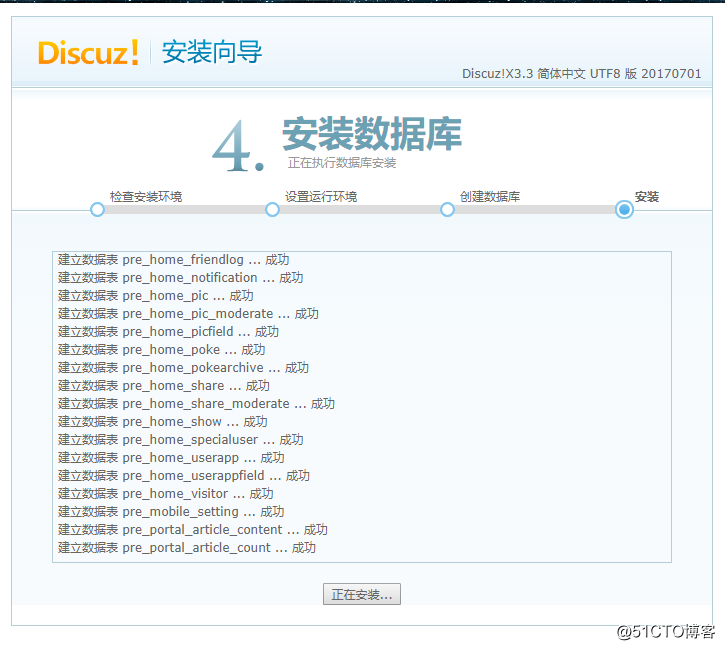Click the pre_home_pic_moderate log line
This screenshot has height=650, width=725.
pos(188,314)
